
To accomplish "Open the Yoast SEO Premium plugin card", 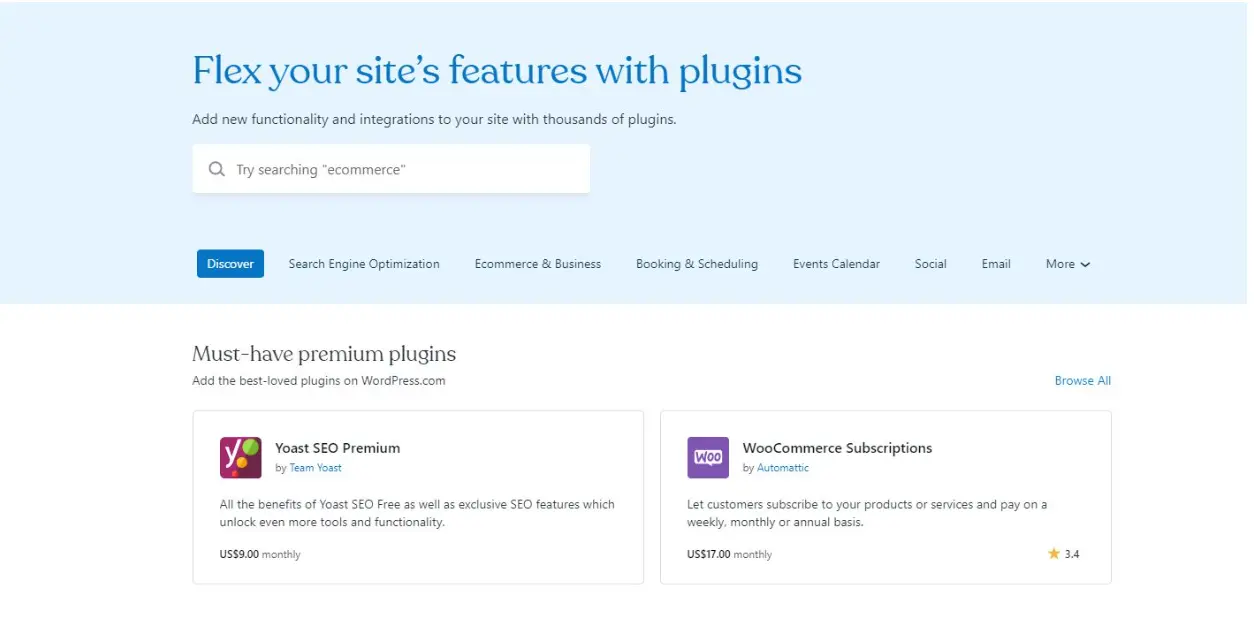I will 418,497.
